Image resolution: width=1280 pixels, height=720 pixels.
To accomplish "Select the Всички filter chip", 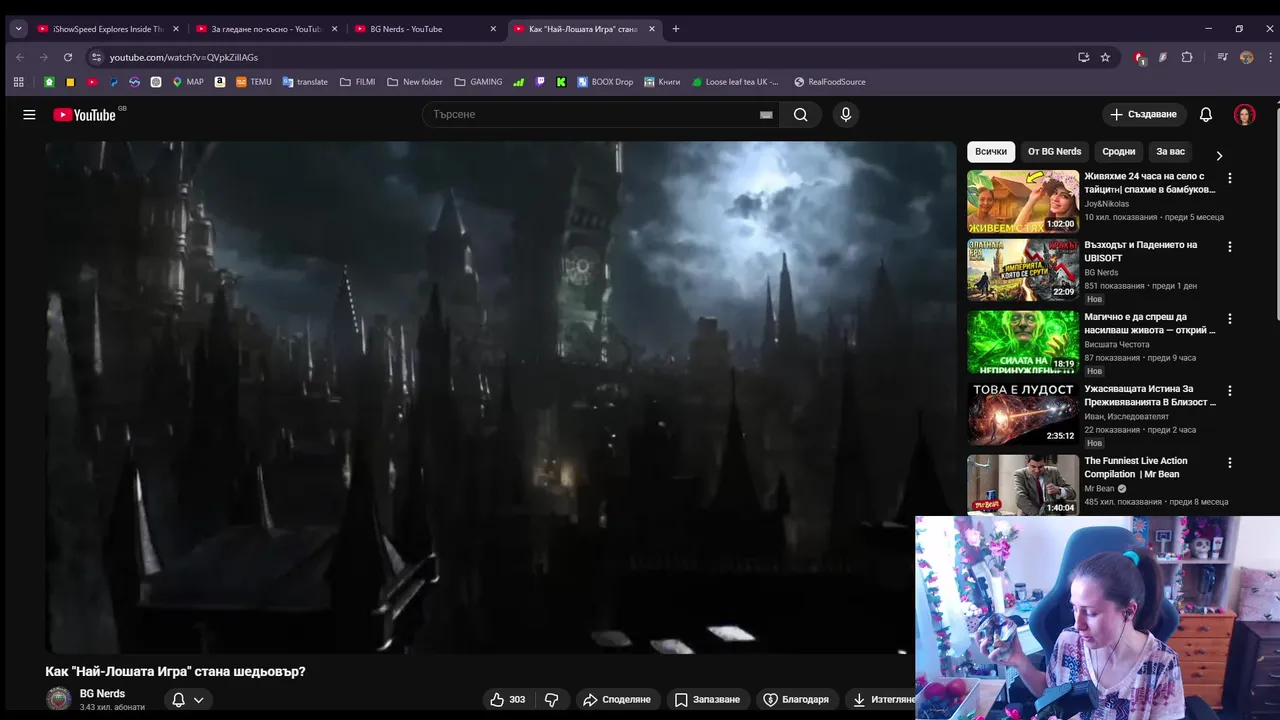I will point(991,152).
